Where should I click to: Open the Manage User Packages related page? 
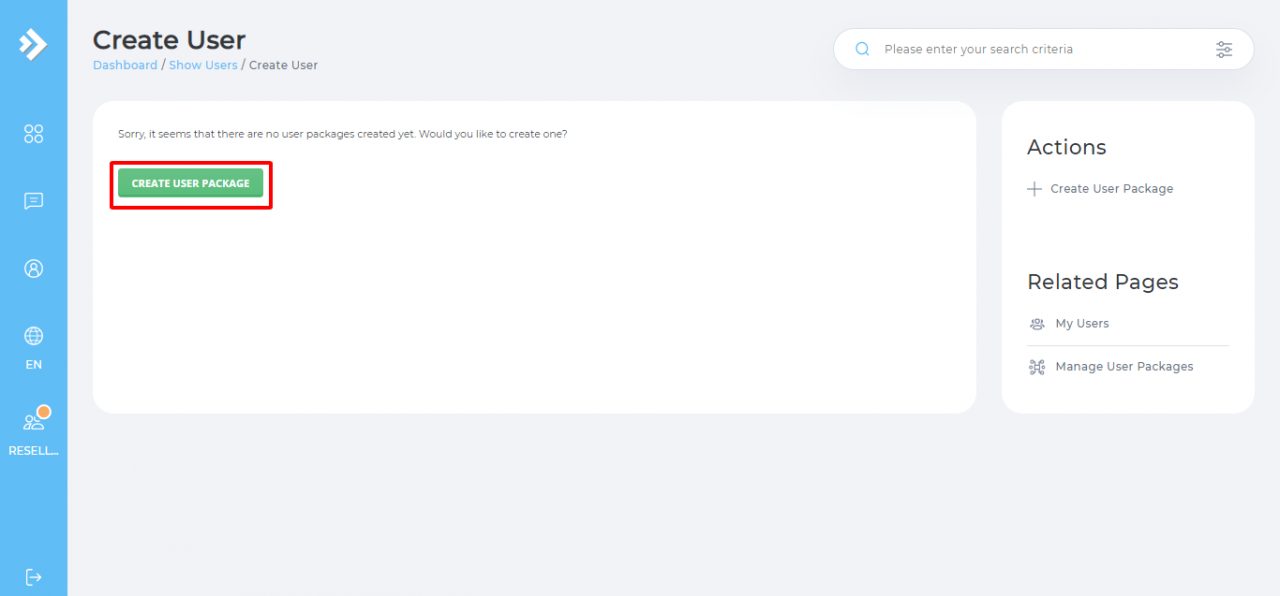tap(1124, 367)
